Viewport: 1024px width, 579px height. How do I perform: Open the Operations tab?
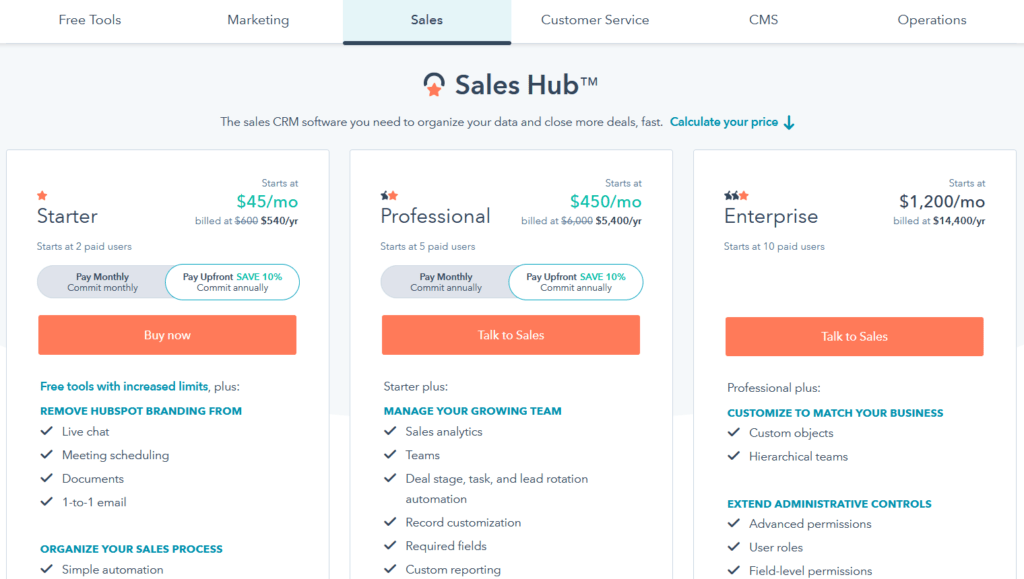pos(932,20)
